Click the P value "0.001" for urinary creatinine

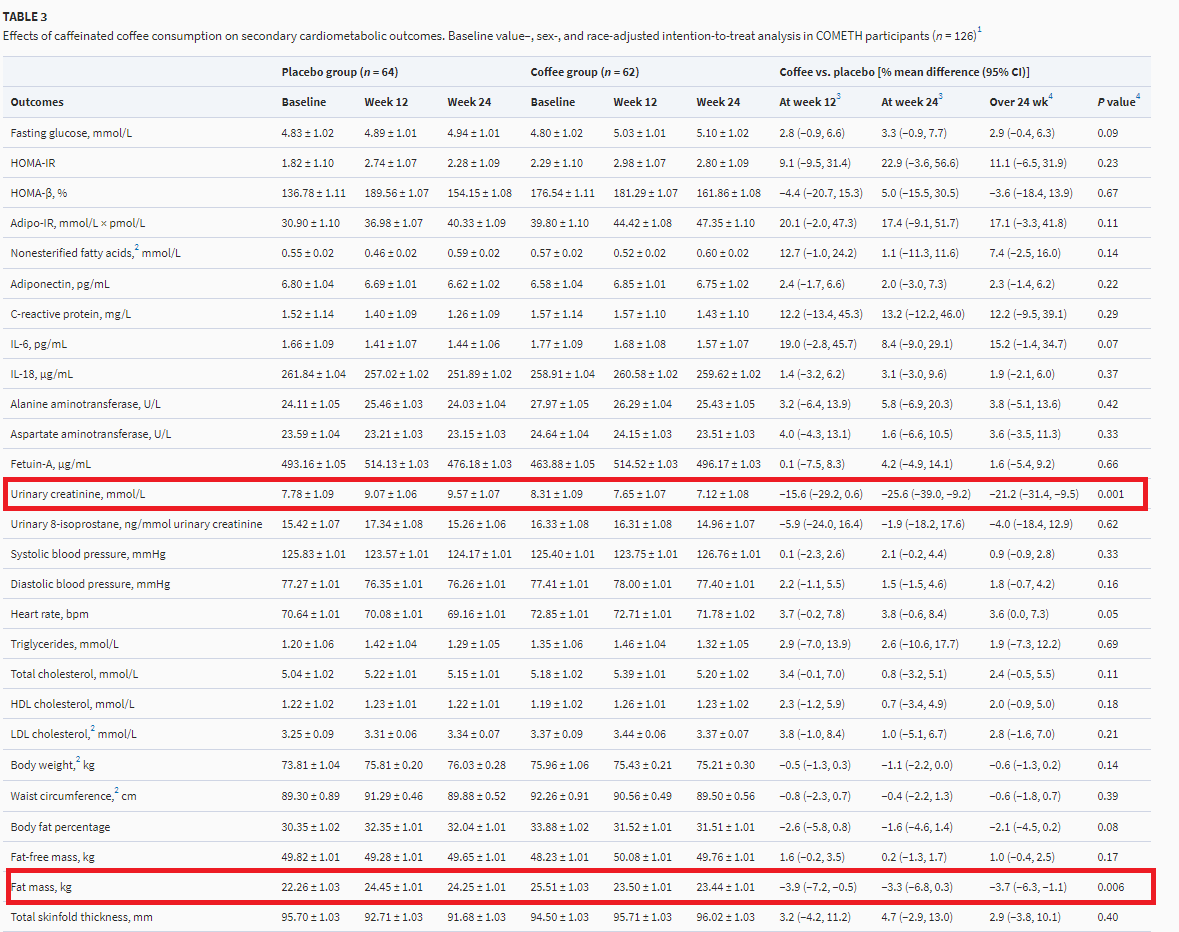coord(1111,495)
